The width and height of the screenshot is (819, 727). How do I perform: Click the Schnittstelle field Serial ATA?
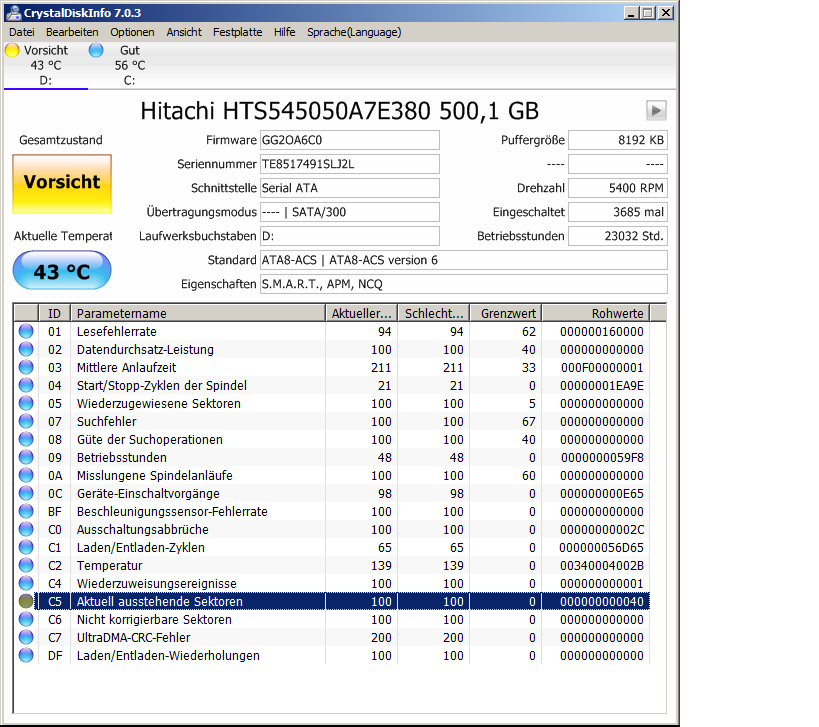point(349,188)
